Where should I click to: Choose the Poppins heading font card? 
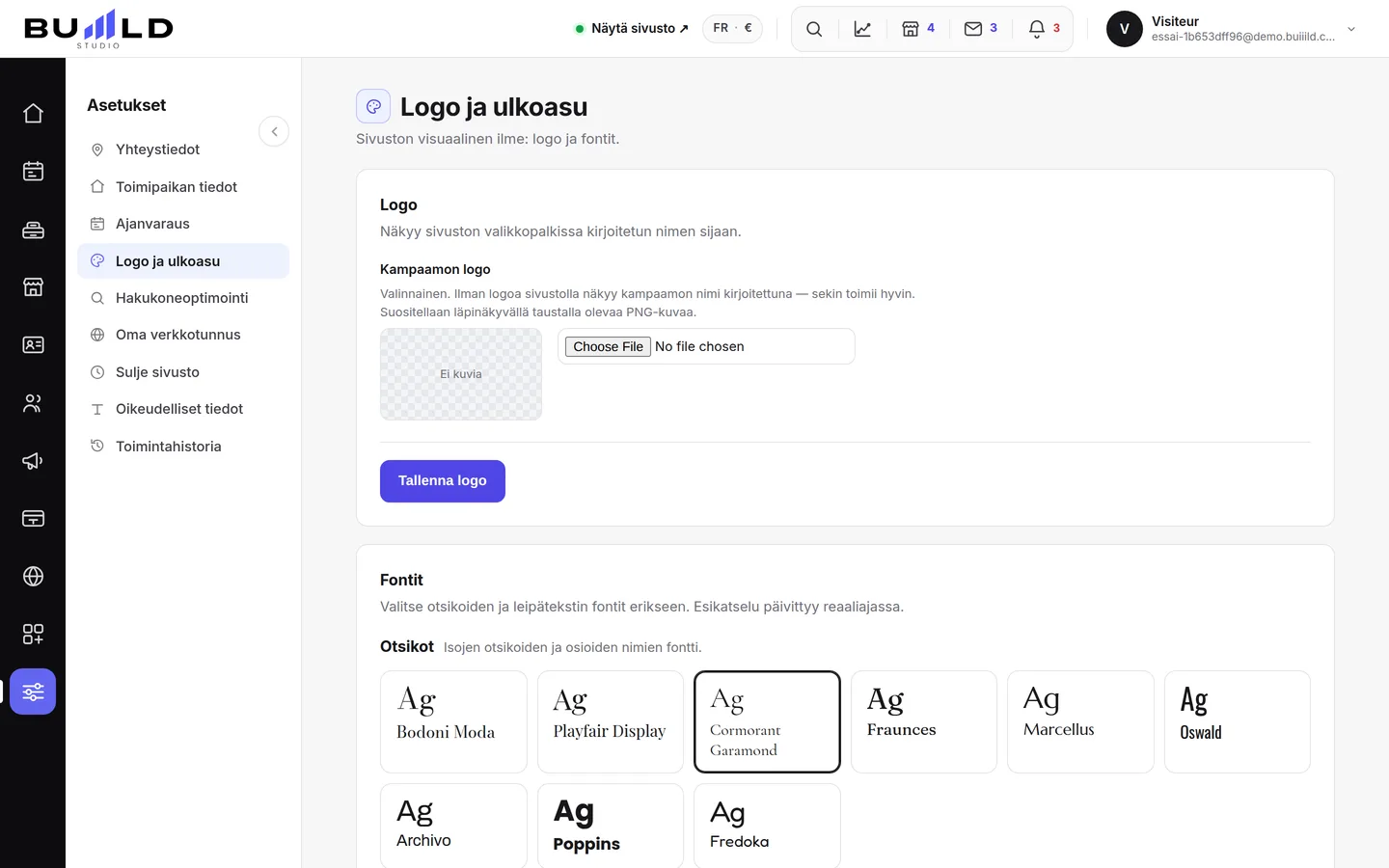click(x=611, y=826)
